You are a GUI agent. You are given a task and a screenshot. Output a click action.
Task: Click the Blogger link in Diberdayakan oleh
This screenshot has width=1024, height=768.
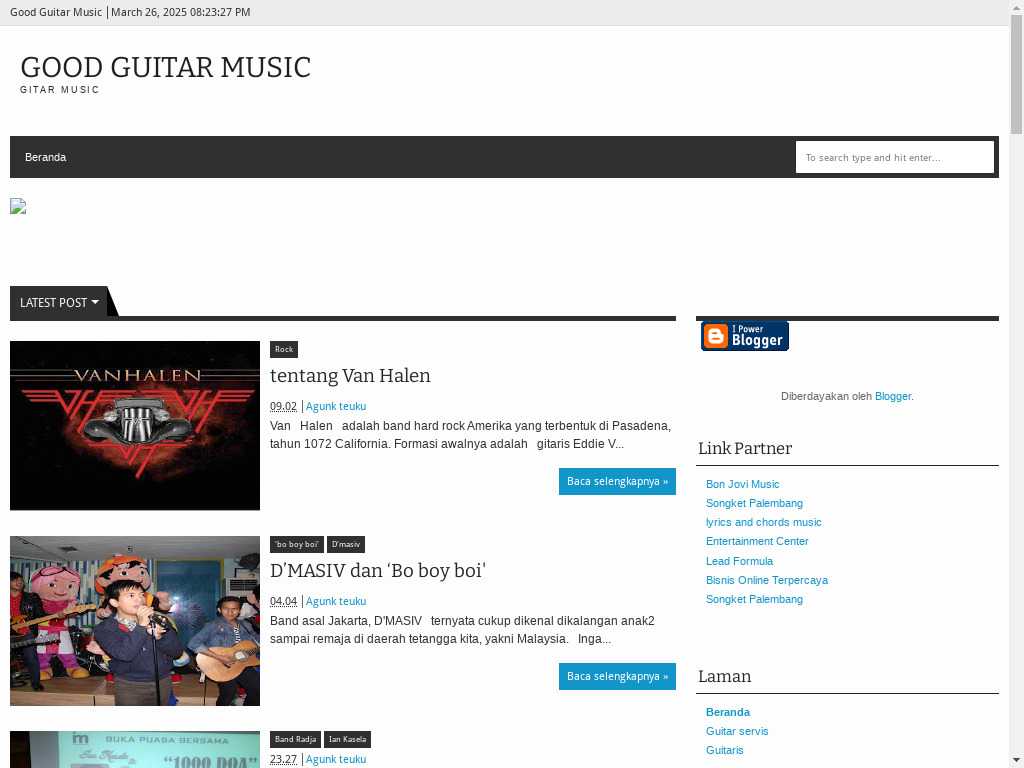coord(893,396)
